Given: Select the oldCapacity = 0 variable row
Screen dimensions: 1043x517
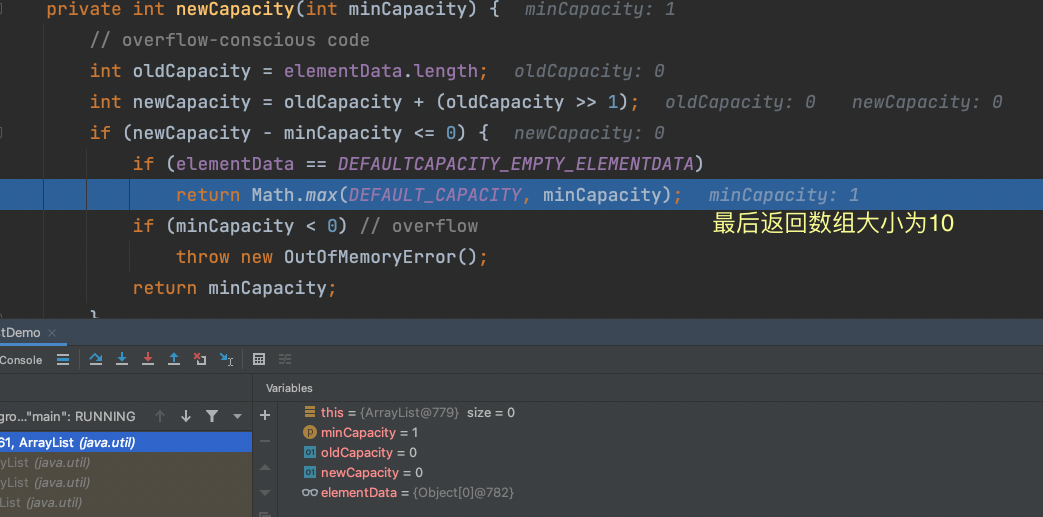Looking at the screenshot, I should click(360, 452).
